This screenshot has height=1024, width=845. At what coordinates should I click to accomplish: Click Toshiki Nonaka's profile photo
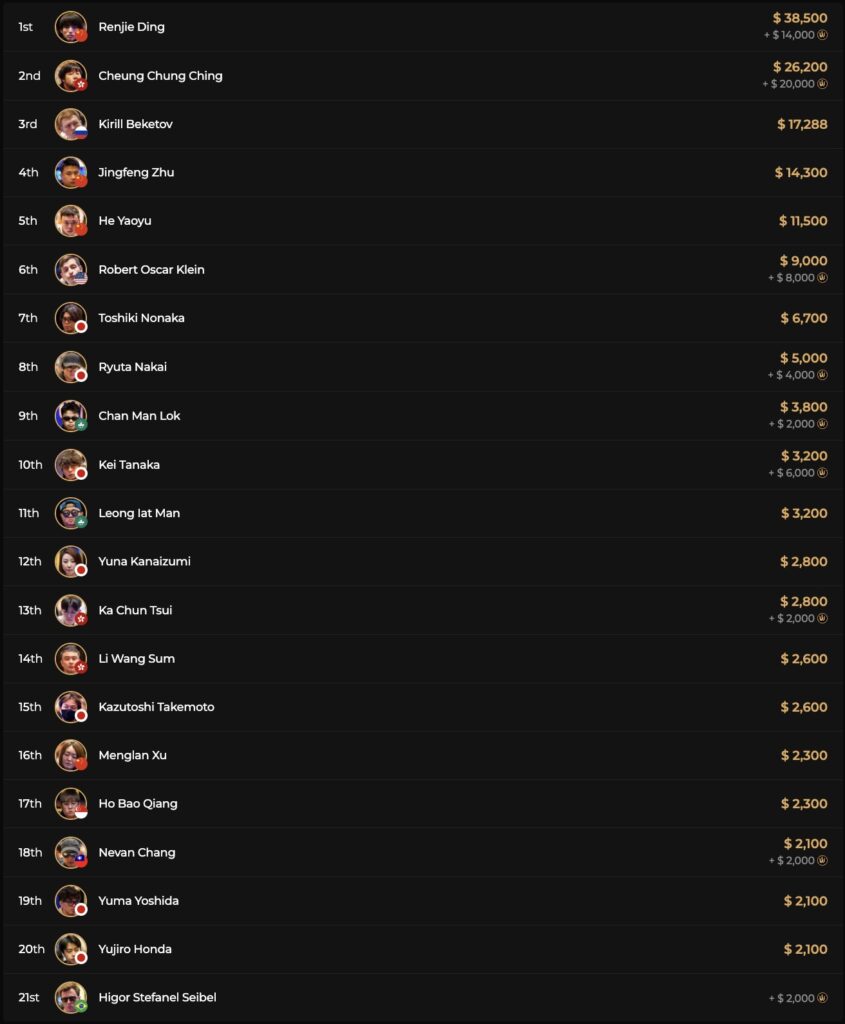click(x=70, y=318)
